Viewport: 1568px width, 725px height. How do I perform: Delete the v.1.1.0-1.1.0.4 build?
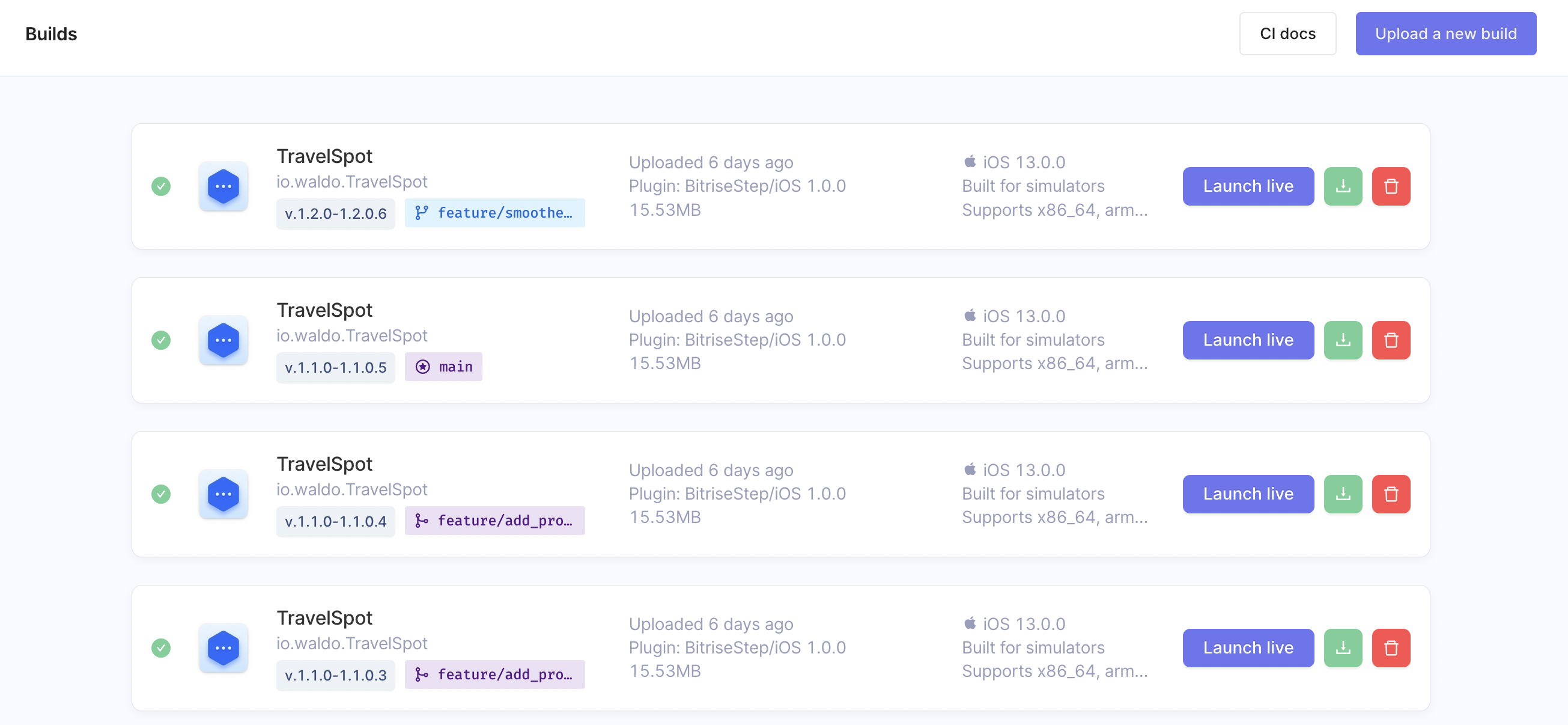click(x=1390, y=494)
